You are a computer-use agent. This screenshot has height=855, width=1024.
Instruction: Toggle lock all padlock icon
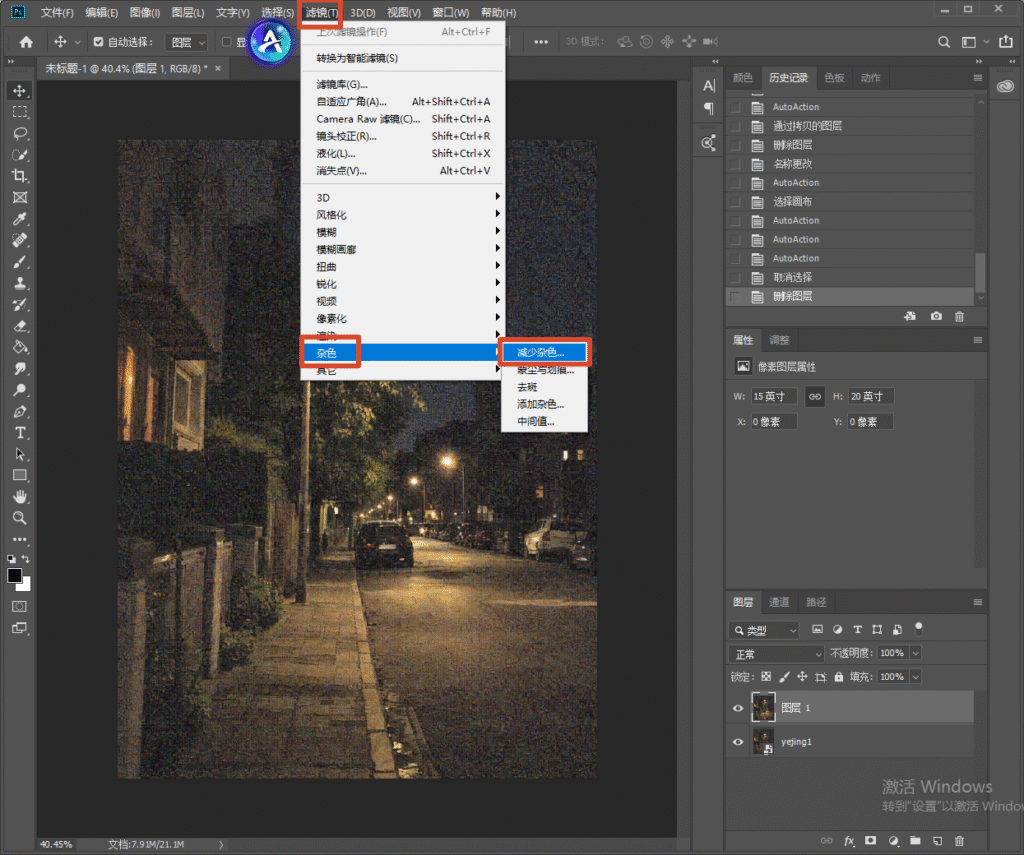839,677
